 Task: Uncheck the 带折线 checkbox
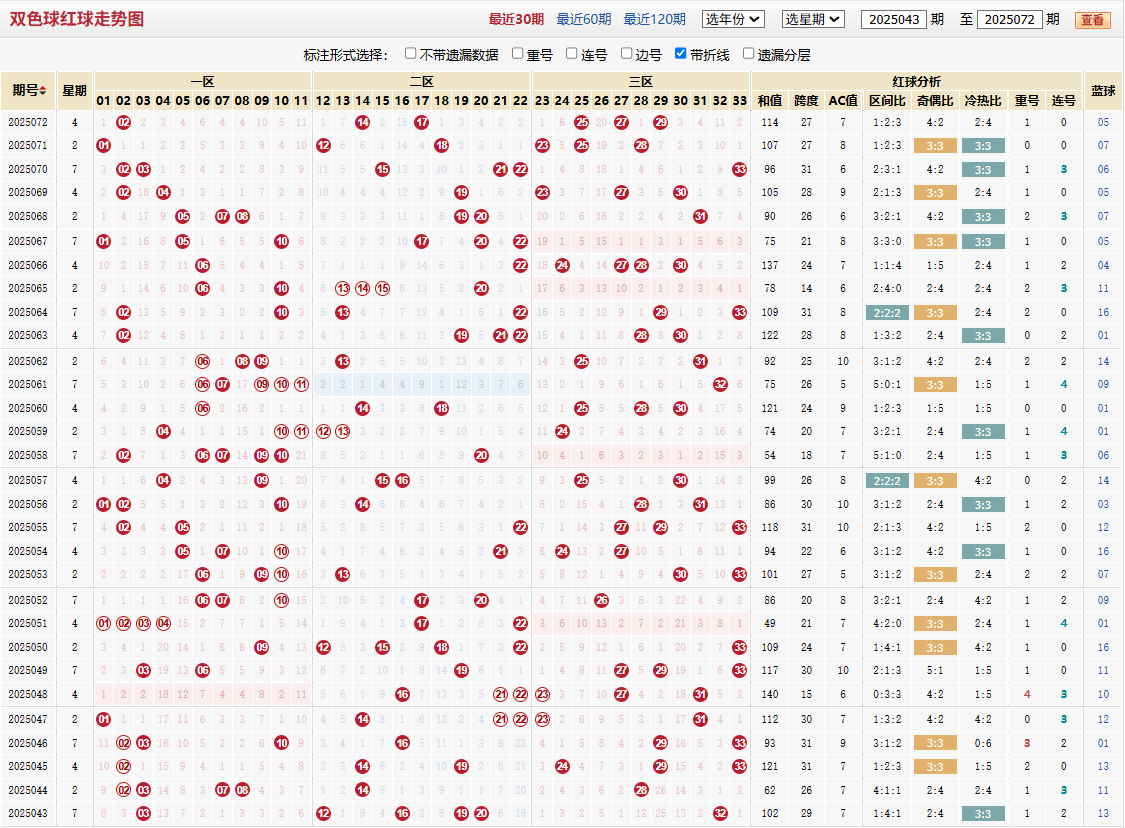tap(680, 54)
